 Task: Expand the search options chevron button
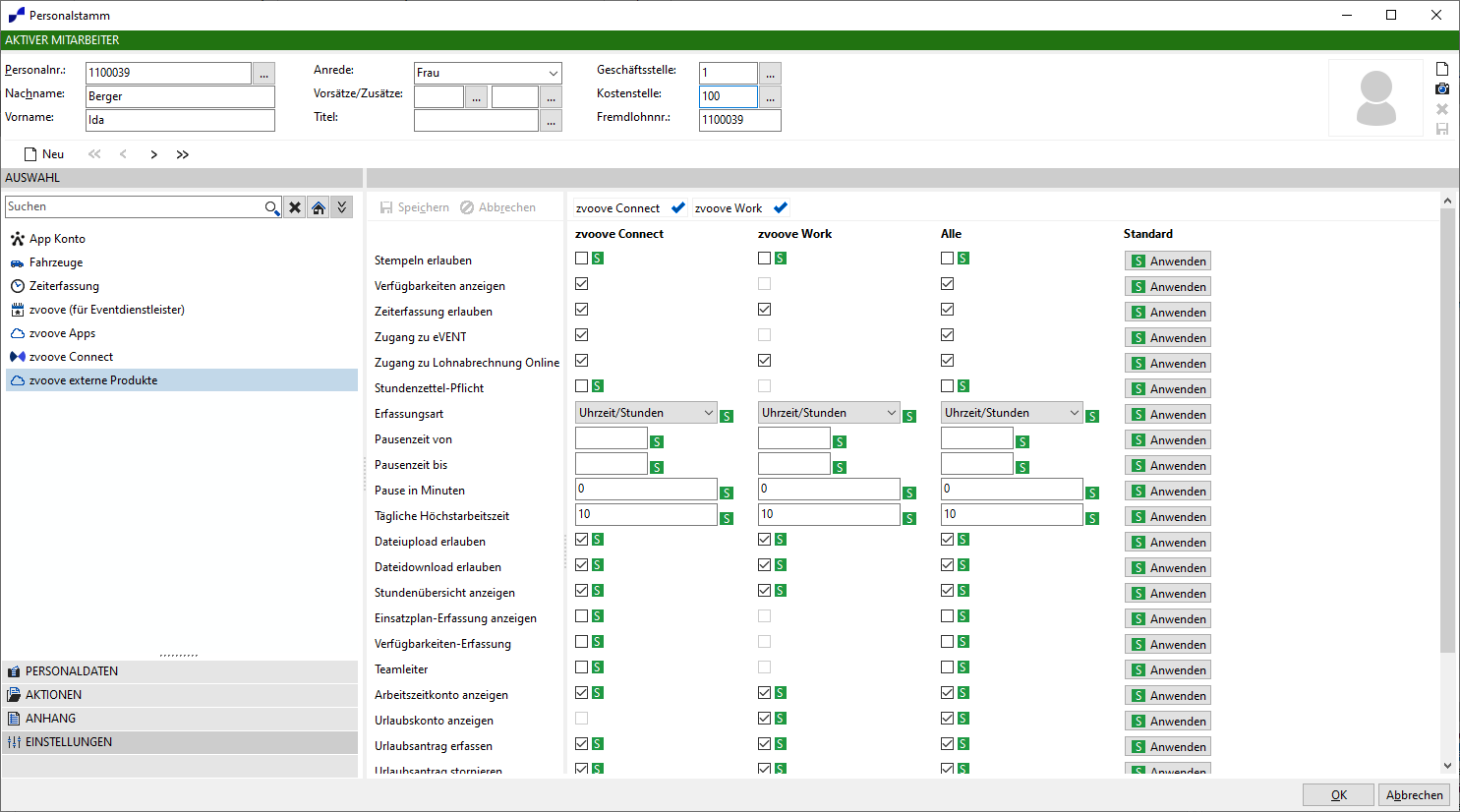pyautogui.click(x=342, y=207)
